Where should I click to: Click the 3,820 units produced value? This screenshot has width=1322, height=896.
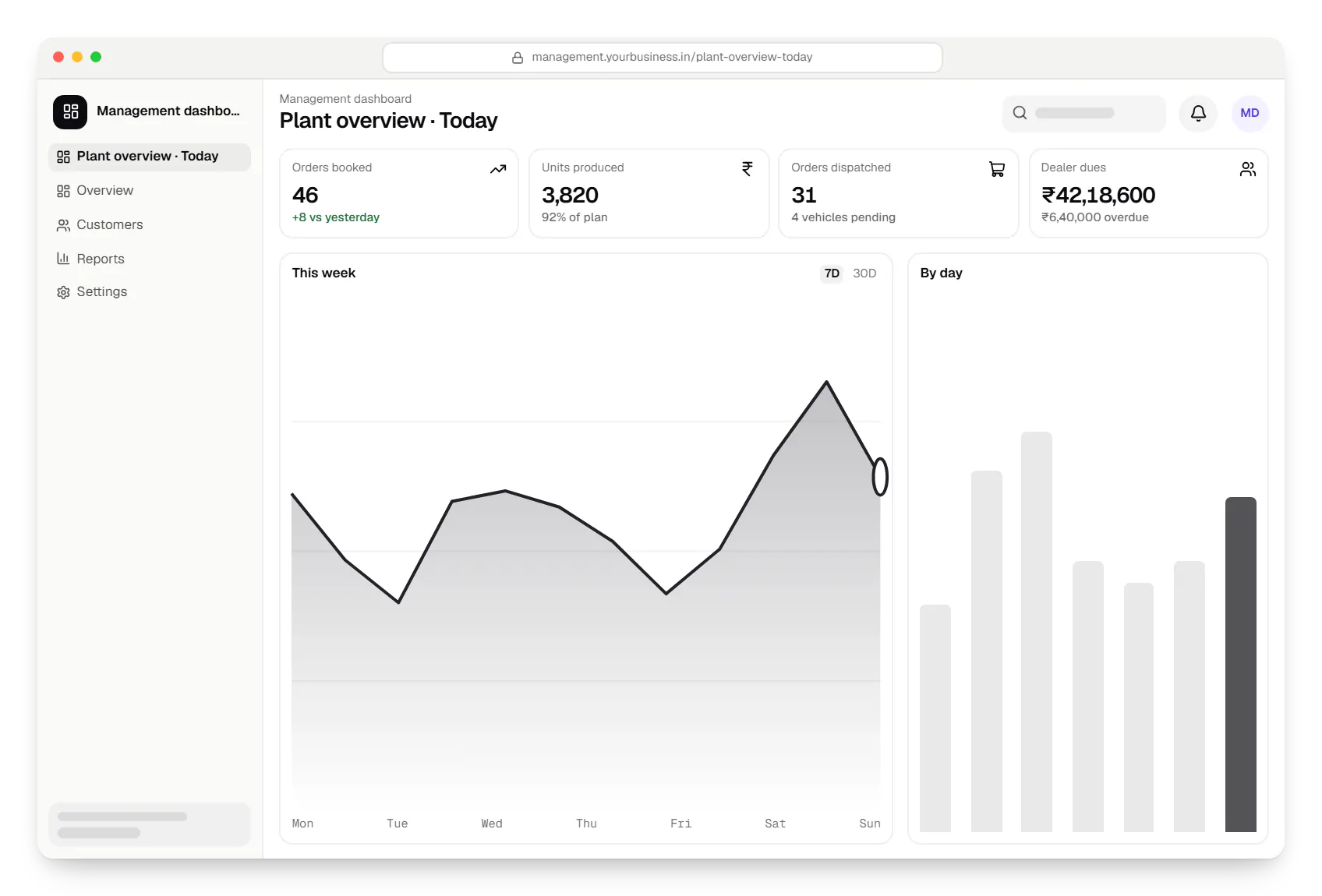pyautogui.click(x=570, y=195)
